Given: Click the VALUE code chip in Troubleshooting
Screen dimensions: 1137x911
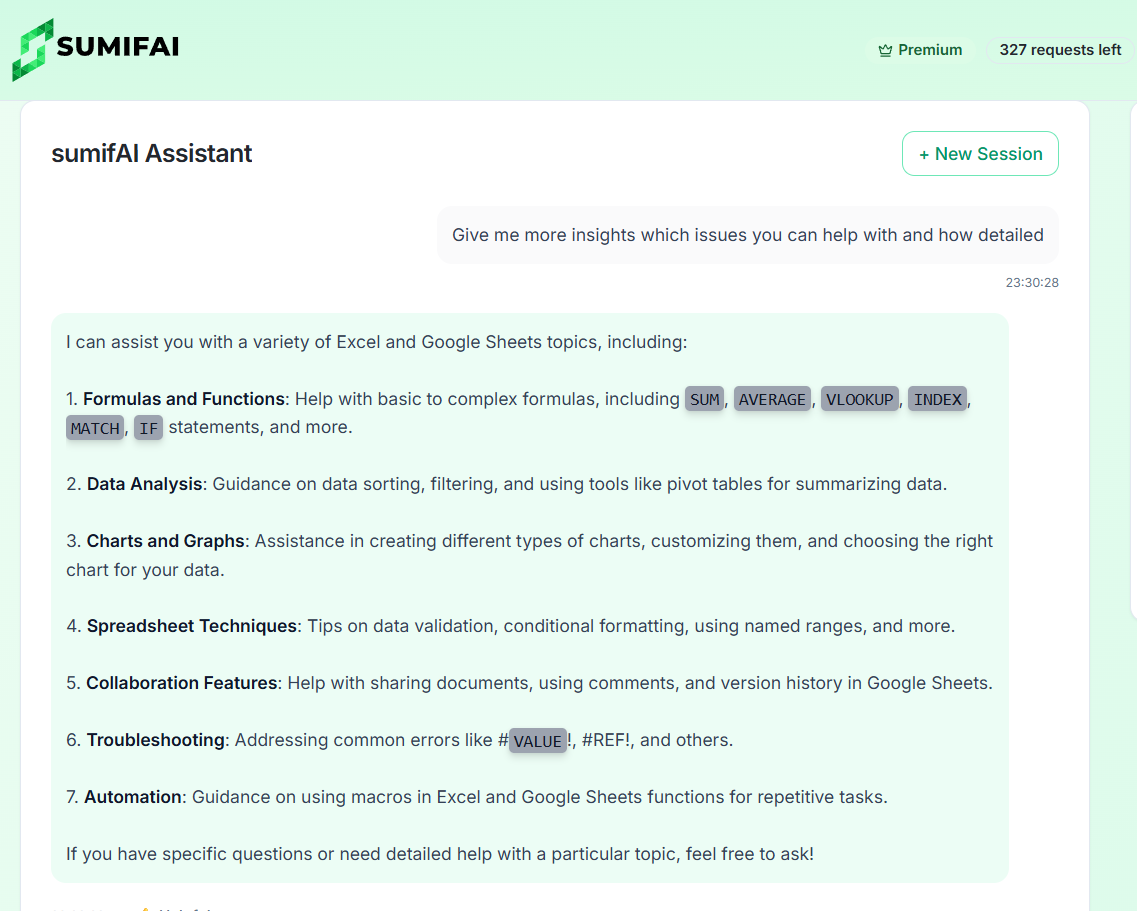Looking at the screenshot, I should point(537,741).
